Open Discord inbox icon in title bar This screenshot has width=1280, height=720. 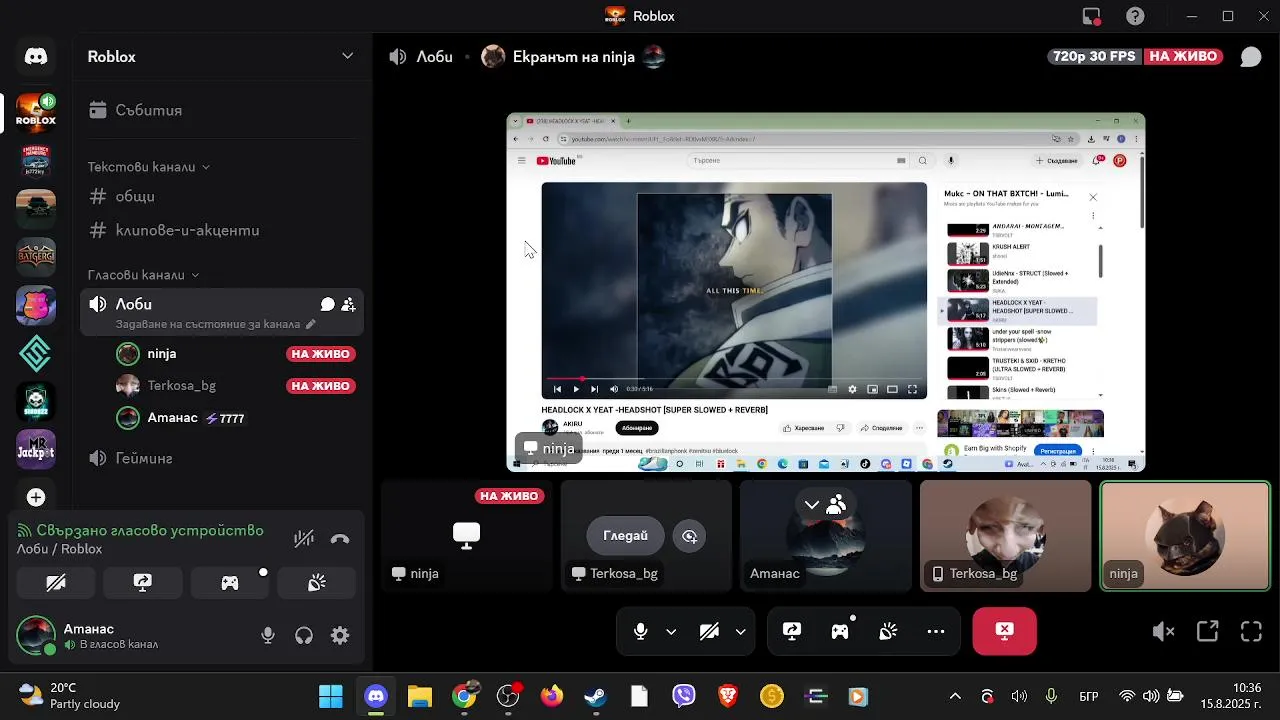tap(1092, 16)
